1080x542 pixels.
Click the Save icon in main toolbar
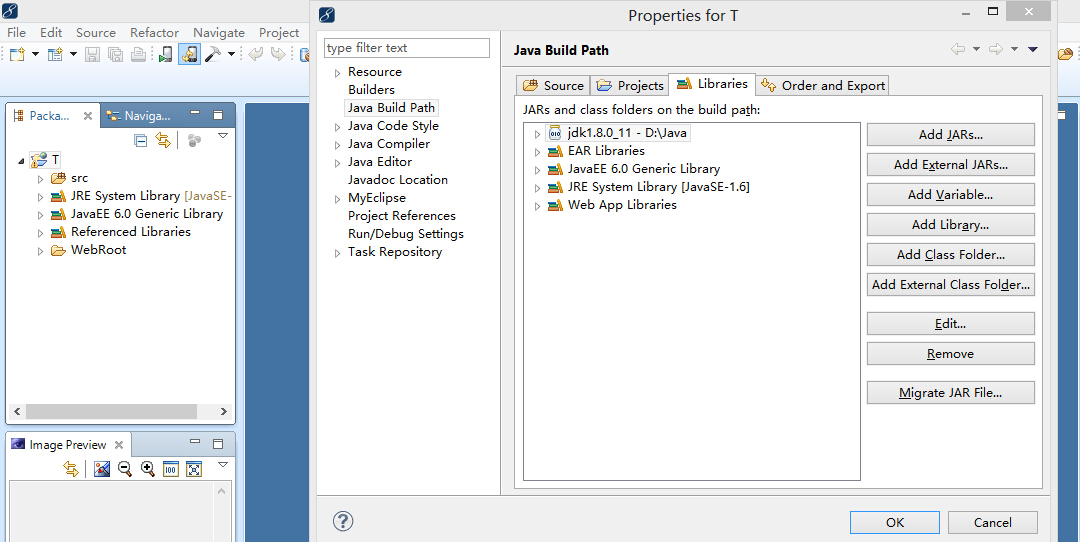coord(92,54)
